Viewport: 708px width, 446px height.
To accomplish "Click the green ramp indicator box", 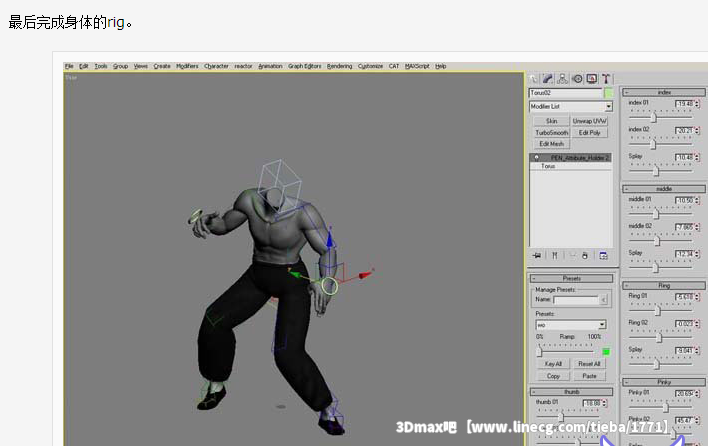I will coord(606,351).
